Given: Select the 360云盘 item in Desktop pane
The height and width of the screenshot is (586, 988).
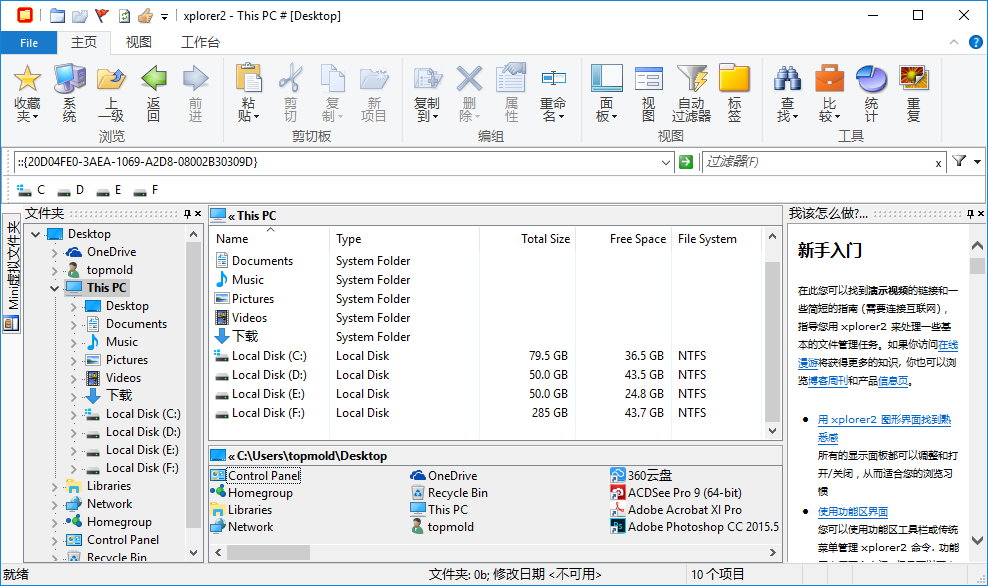Looking at the screenshot, I should pyautogui.click(x=641, y=476).
